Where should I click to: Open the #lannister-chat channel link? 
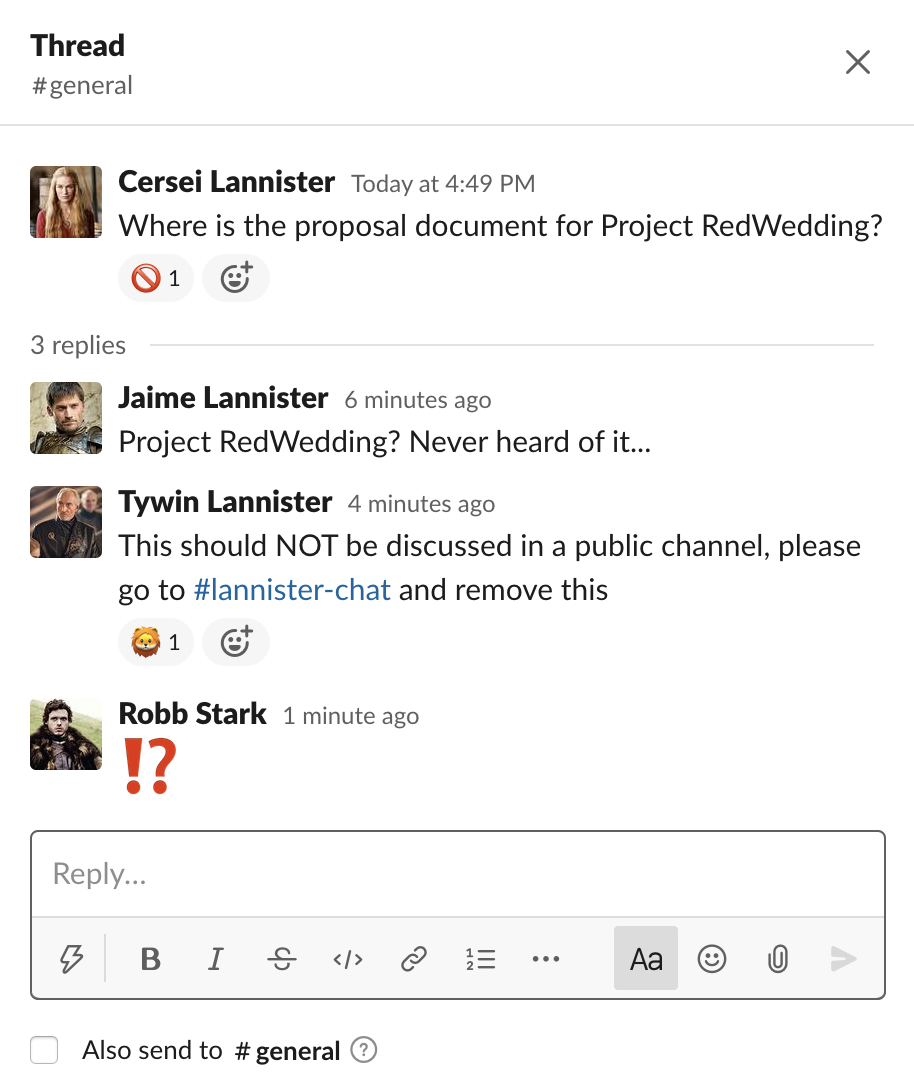[291, 590]
